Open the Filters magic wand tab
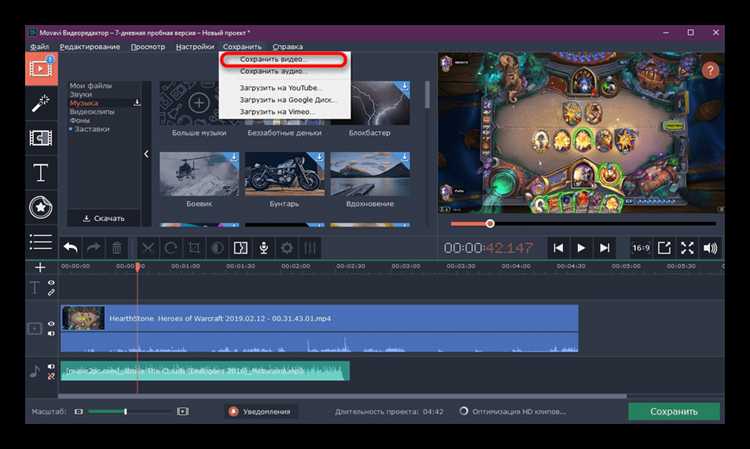 pos(41,103)
